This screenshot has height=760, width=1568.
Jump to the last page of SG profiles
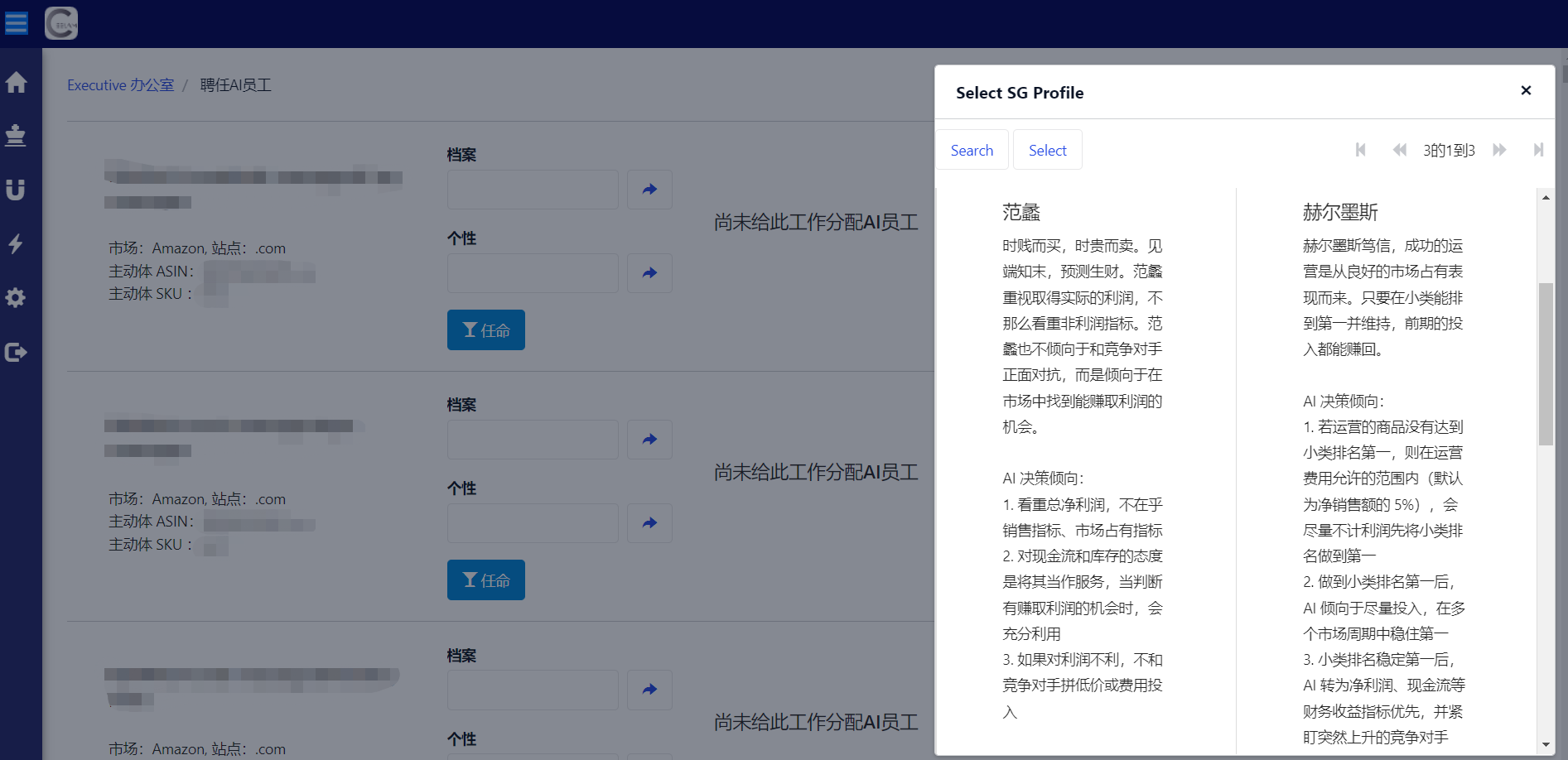tap(1538, 150)
